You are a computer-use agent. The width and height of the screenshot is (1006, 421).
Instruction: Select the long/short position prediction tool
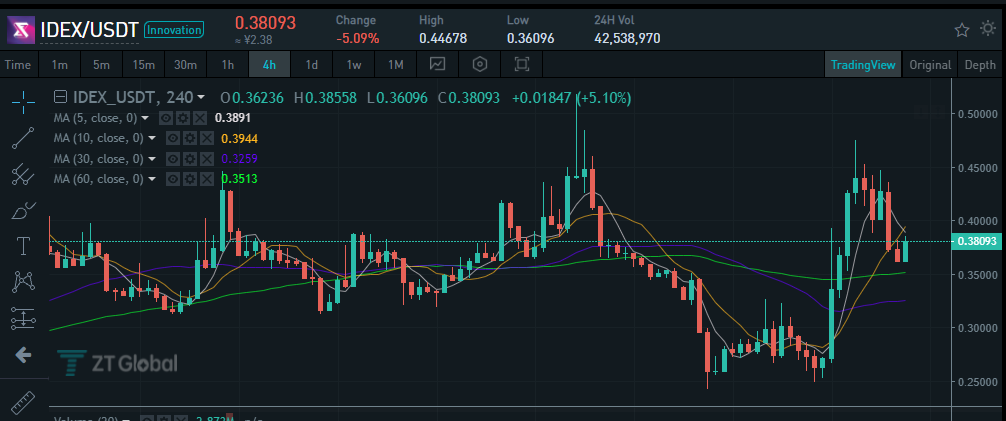[x=24, y=318]
